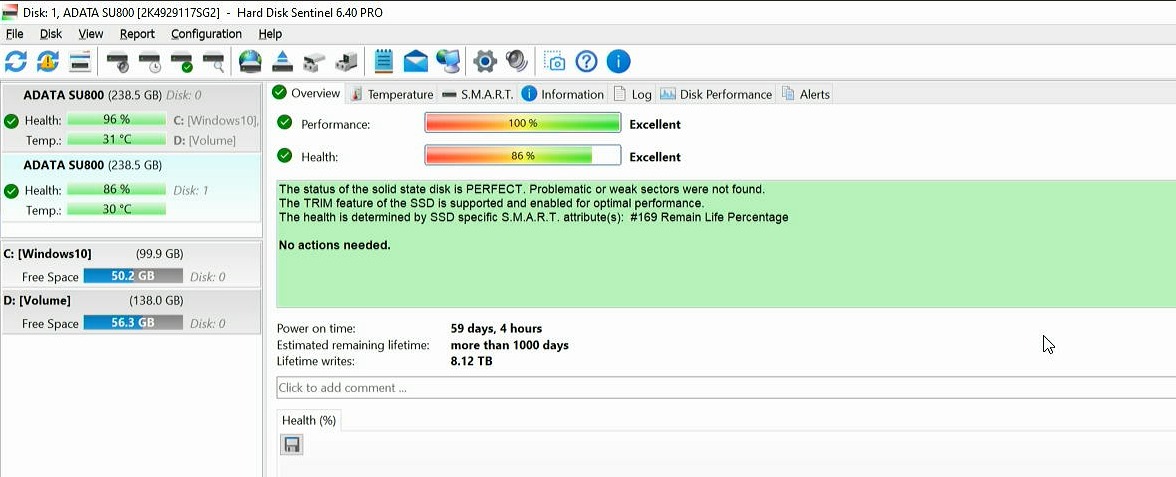Viewport: 1176px width, 477px height.
Task: Open the Report menu
Action: pos(137,34)
